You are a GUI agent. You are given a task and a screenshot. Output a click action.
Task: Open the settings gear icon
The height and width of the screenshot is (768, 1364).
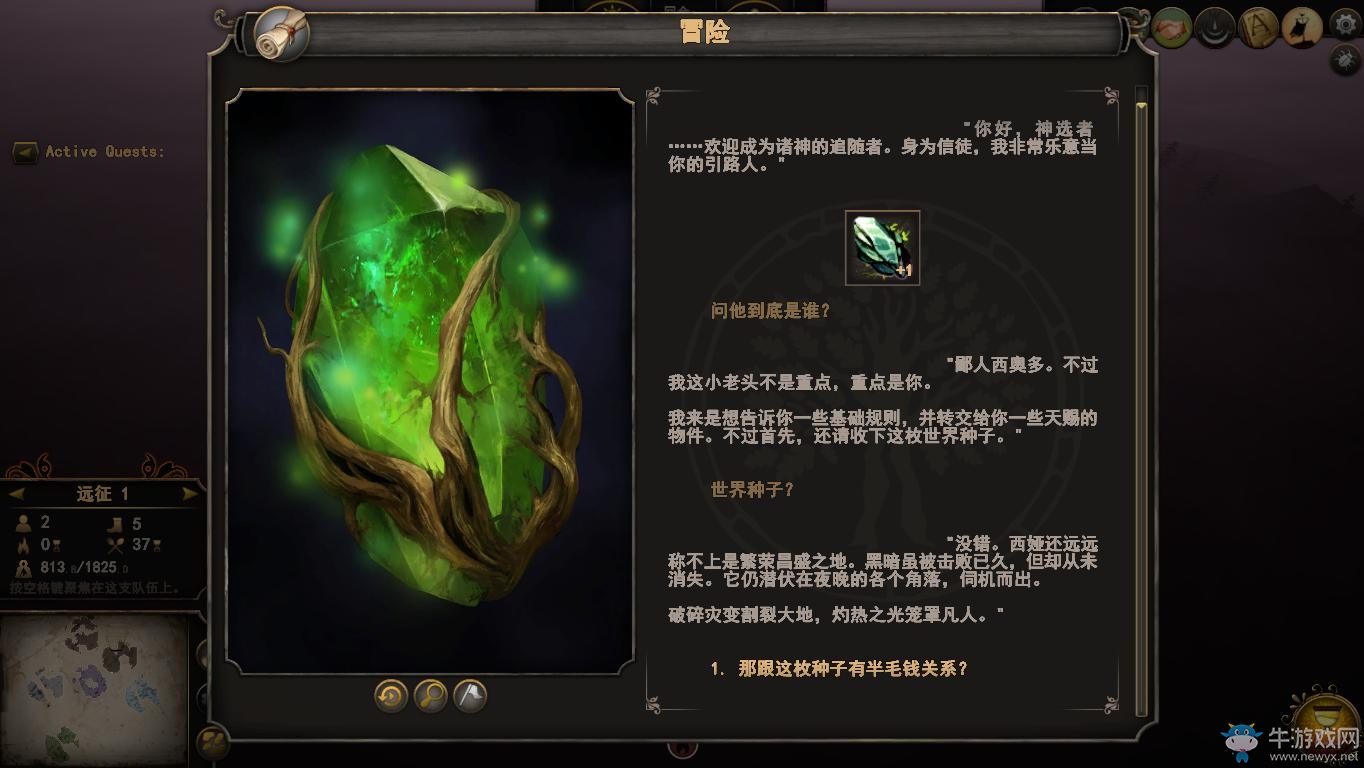coord(1345,25)
